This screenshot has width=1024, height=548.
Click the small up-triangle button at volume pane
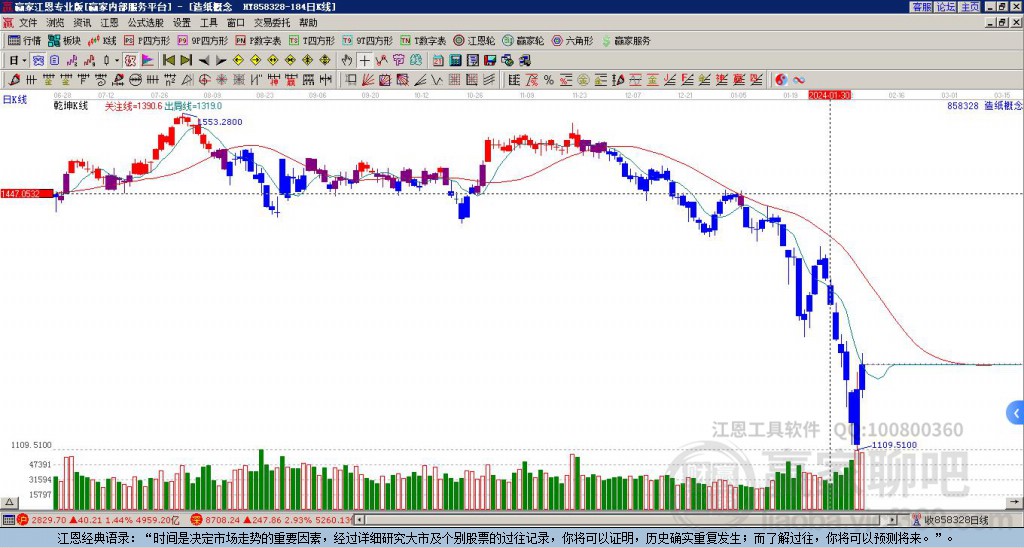[x=8, y=502]
